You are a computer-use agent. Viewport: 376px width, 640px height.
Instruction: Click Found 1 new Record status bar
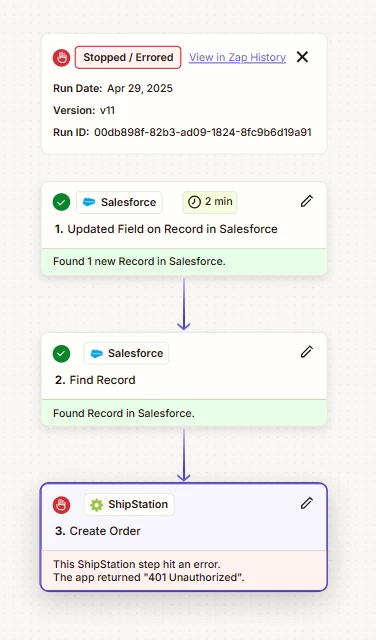pyautogui.click(x=184, y=261)
